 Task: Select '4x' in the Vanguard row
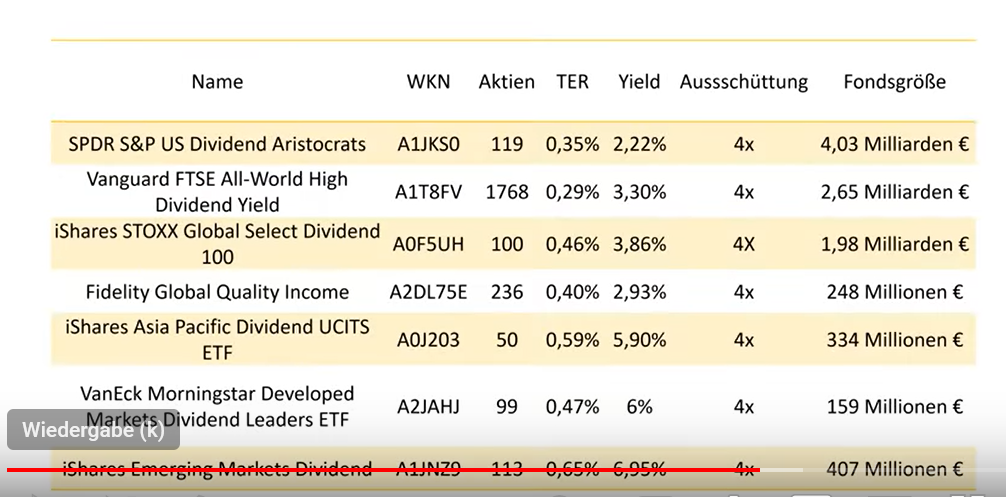coord(744,192)
